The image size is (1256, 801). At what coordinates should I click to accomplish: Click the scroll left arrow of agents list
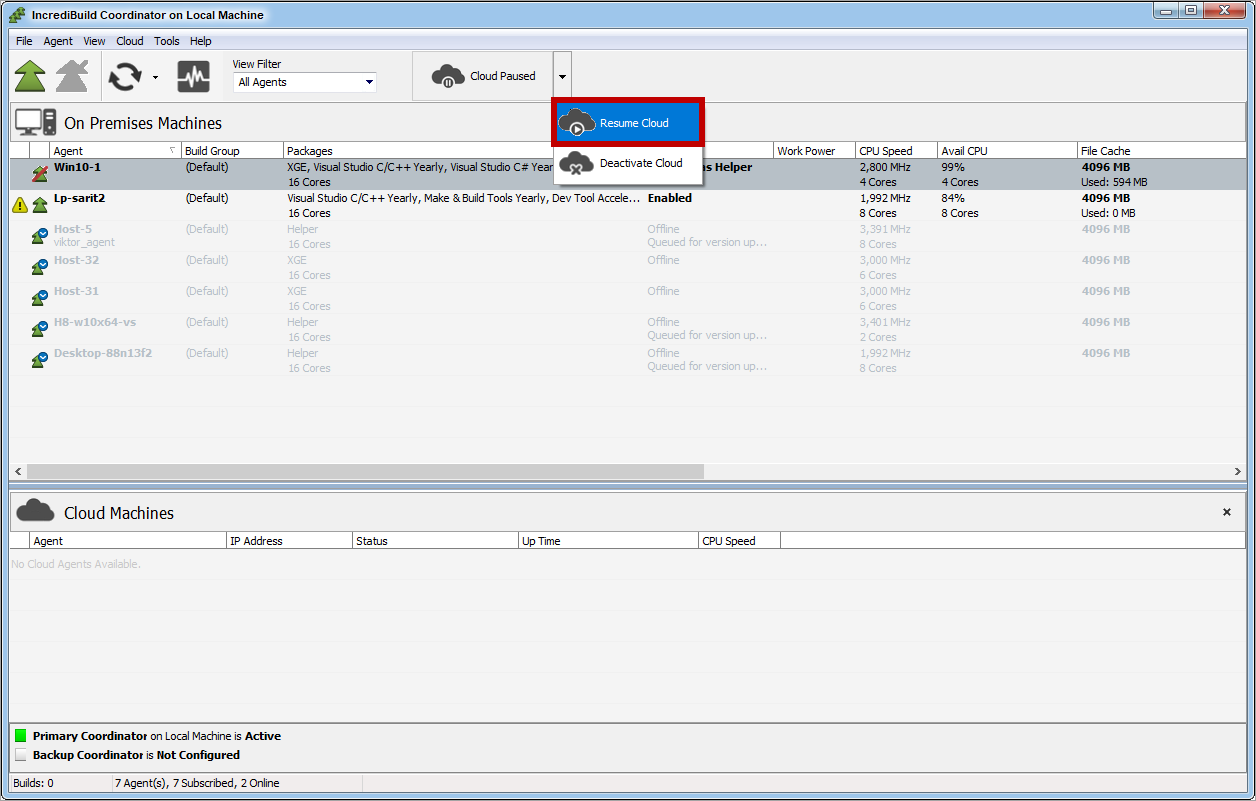(18, 471)
